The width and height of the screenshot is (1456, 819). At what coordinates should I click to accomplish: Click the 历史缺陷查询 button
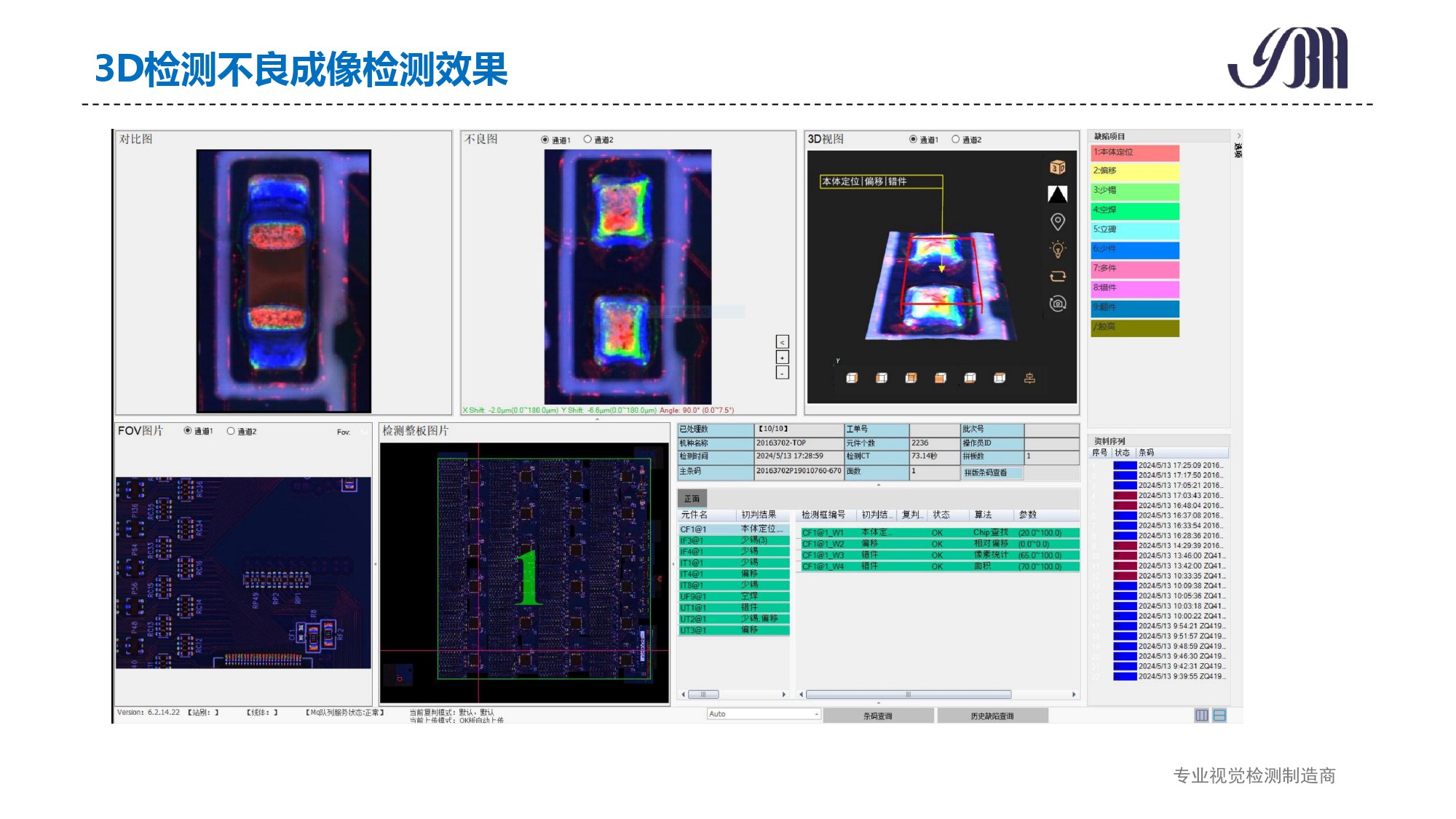pos(992,716)
